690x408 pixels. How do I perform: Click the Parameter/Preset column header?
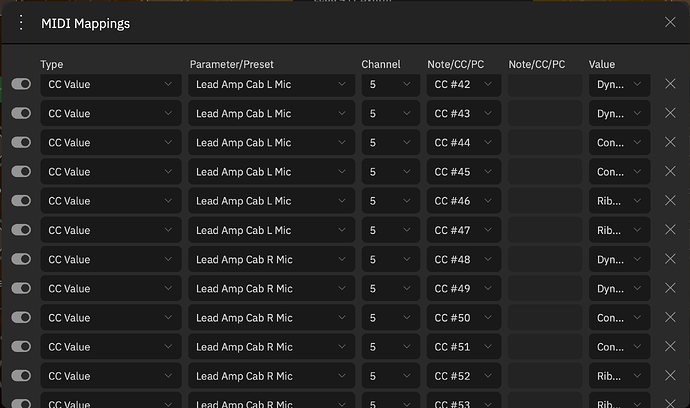click(x=231, y=64)
